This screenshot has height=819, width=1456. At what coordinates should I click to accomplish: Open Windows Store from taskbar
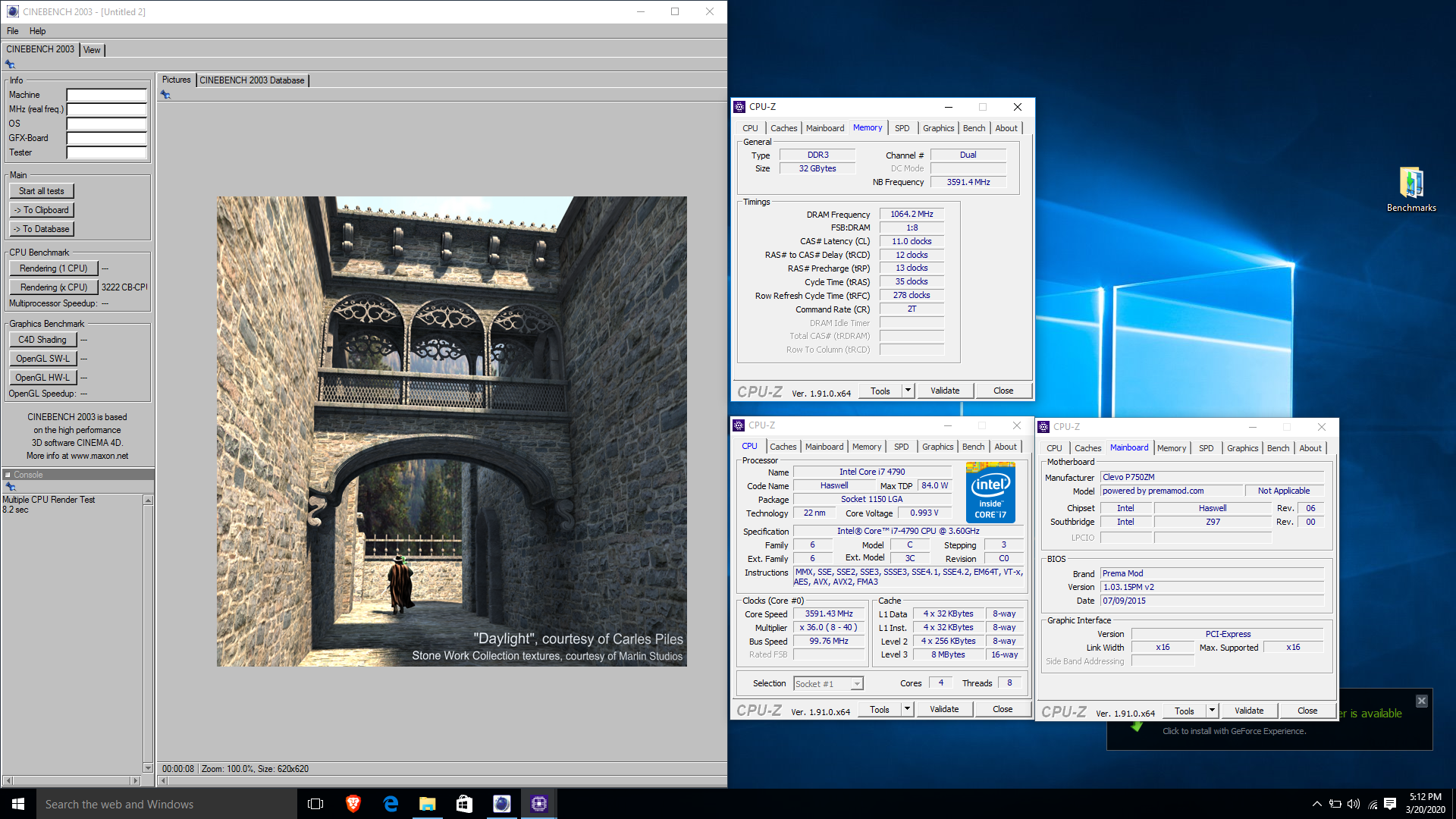464,804
